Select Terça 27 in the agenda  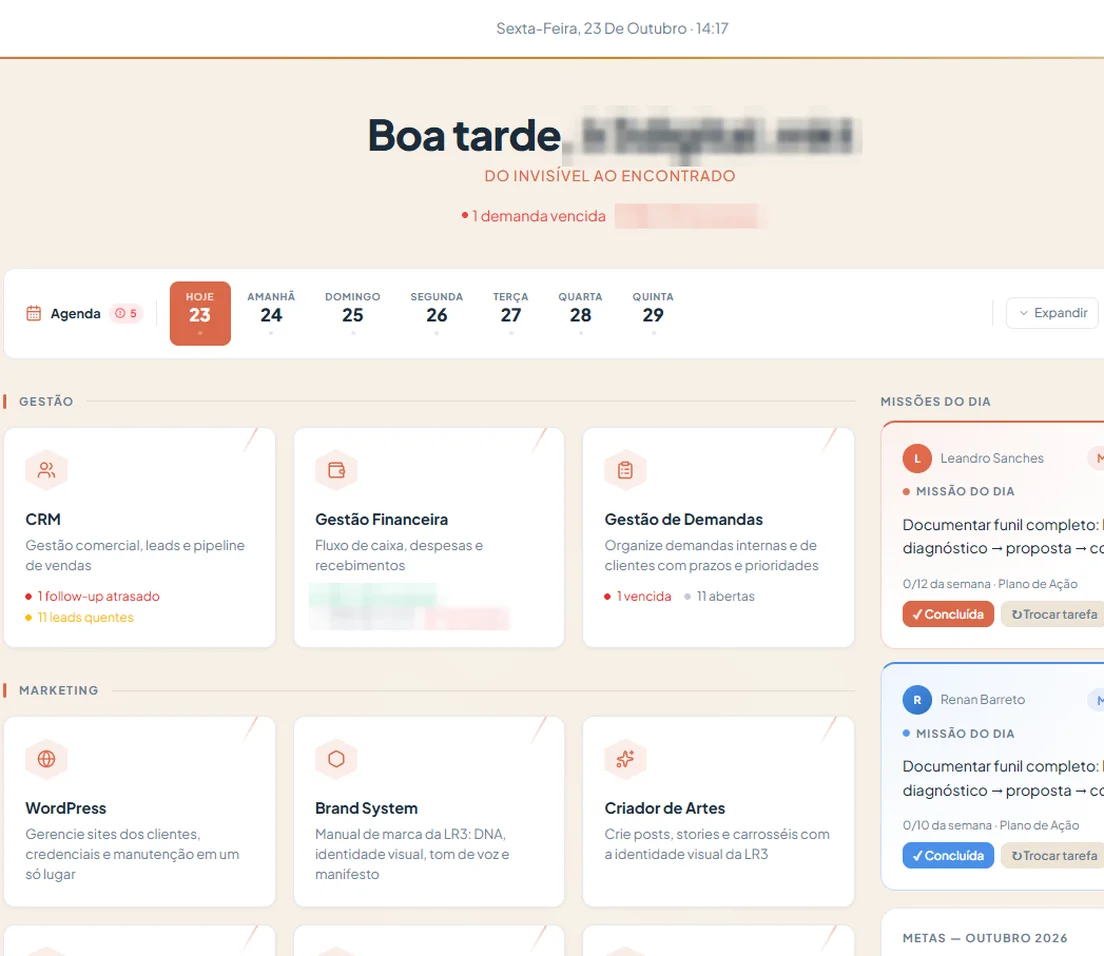[510, 313]
